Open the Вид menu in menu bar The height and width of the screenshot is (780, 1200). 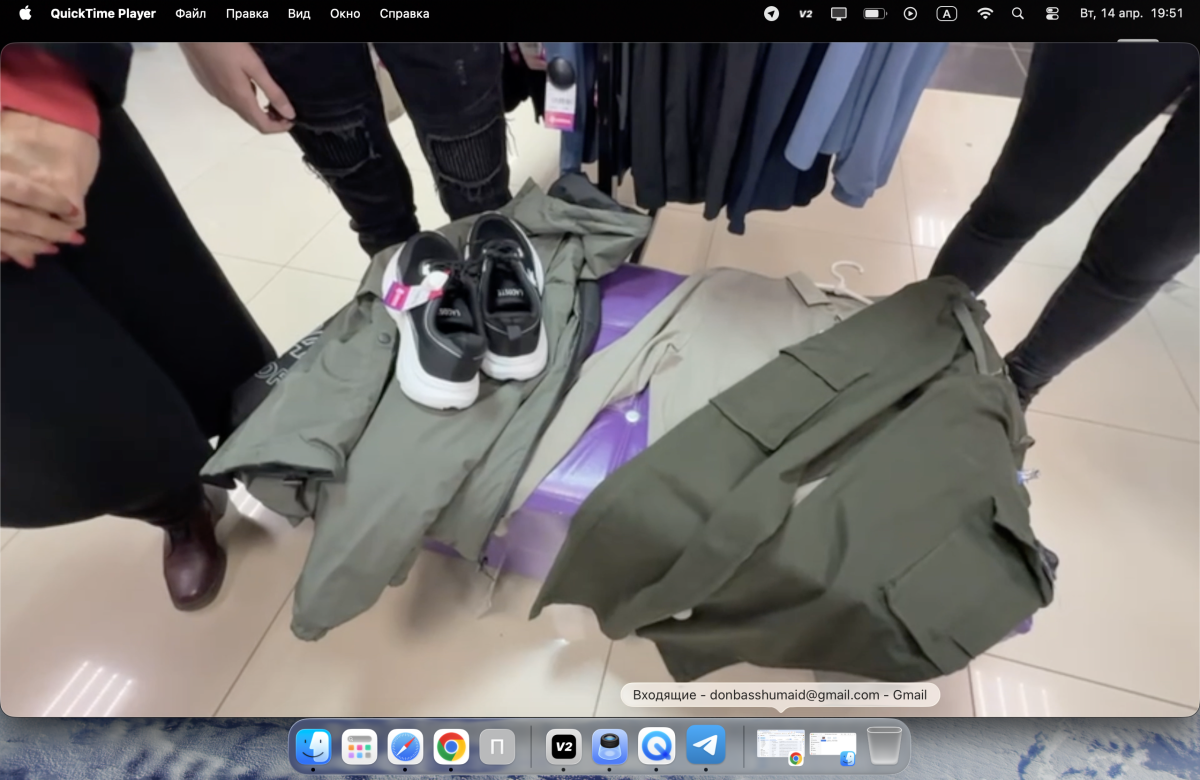[x=299, y=14]
